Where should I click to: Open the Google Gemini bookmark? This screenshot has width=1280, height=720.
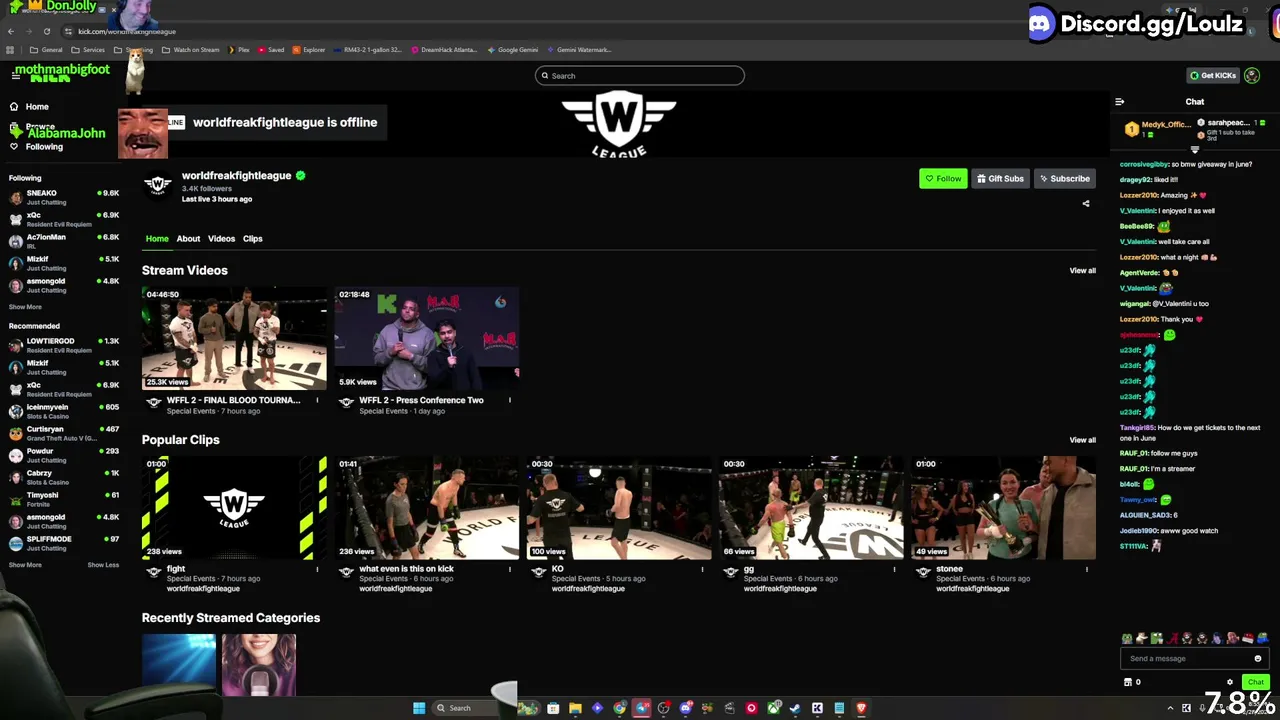pos(512,50)
